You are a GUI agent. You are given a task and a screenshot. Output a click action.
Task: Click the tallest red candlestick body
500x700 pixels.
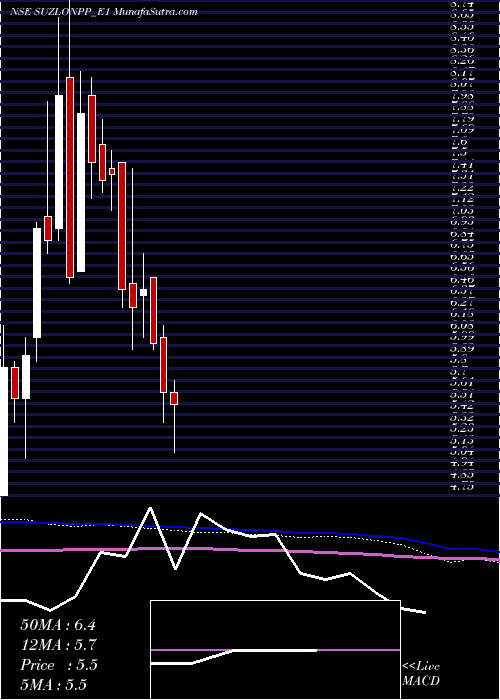70,177
